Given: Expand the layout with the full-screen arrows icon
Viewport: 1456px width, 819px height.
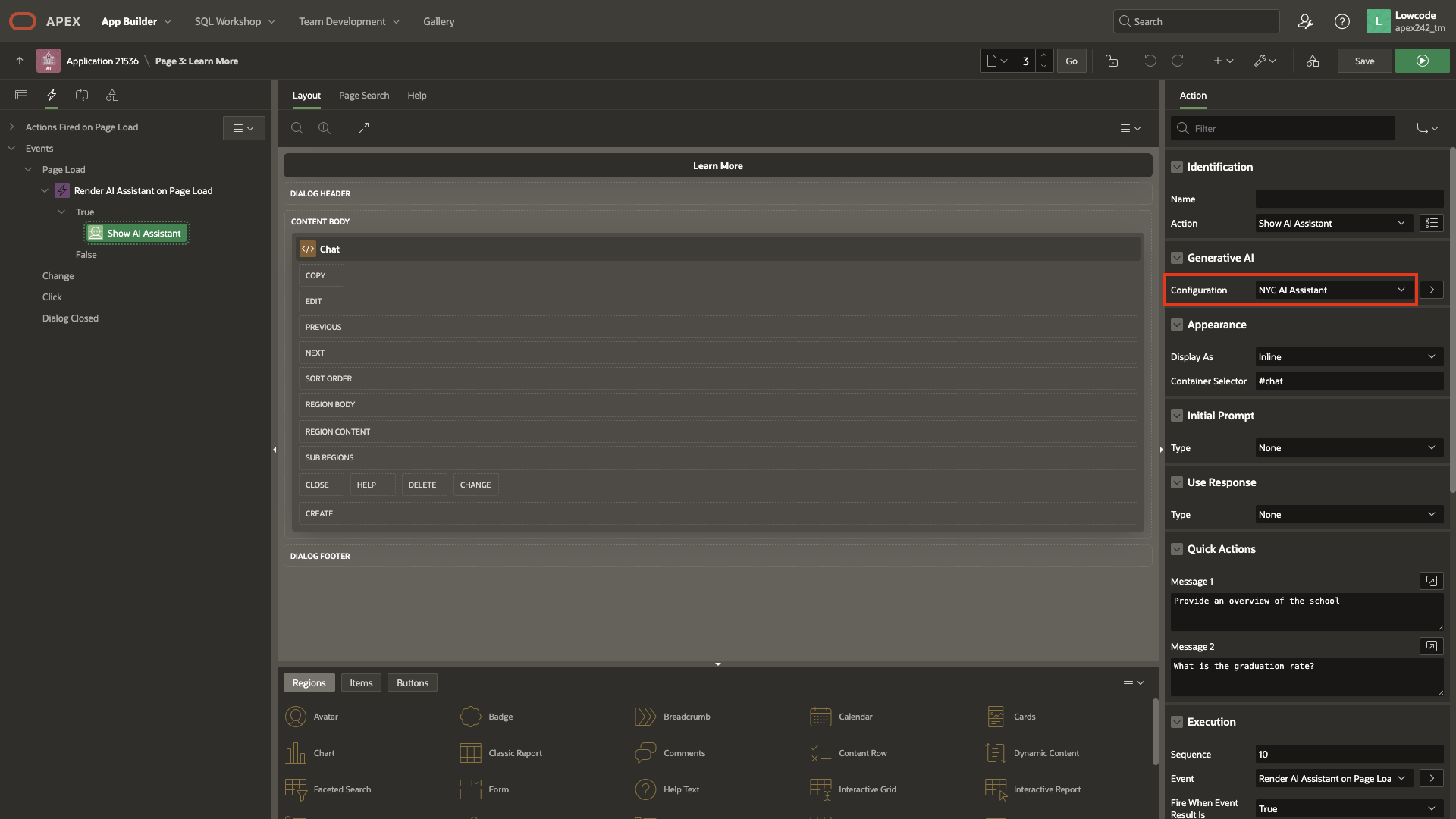Looking at the screenshot, I should pos(364,128).
